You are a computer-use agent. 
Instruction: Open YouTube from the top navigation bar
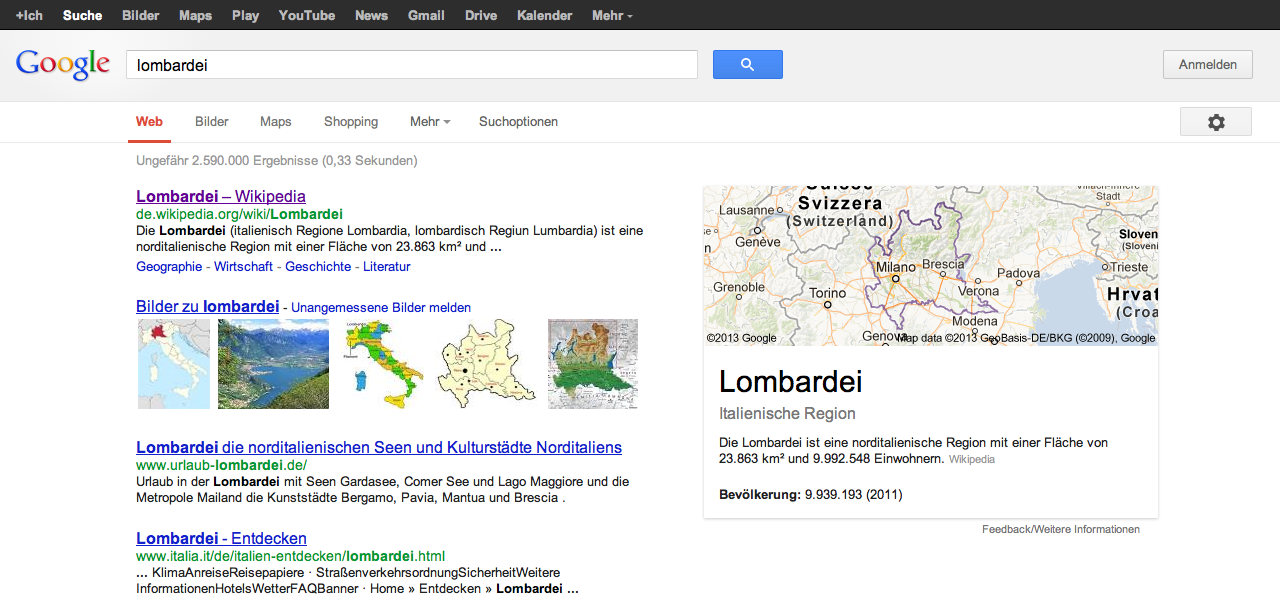click(307, 16)
